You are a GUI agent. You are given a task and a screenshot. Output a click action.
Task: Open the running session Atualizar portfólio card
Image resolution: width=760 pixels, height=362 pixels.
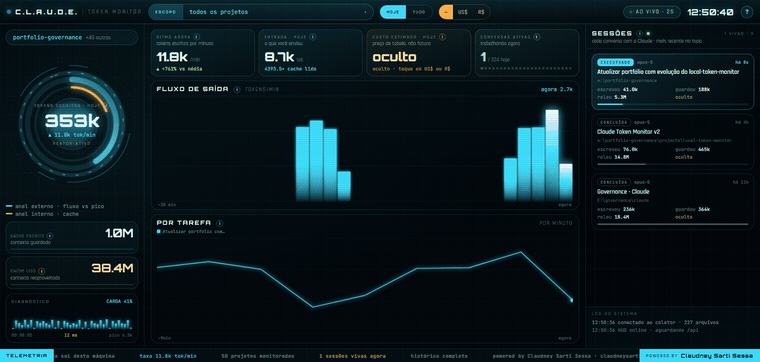click(673, 81)
